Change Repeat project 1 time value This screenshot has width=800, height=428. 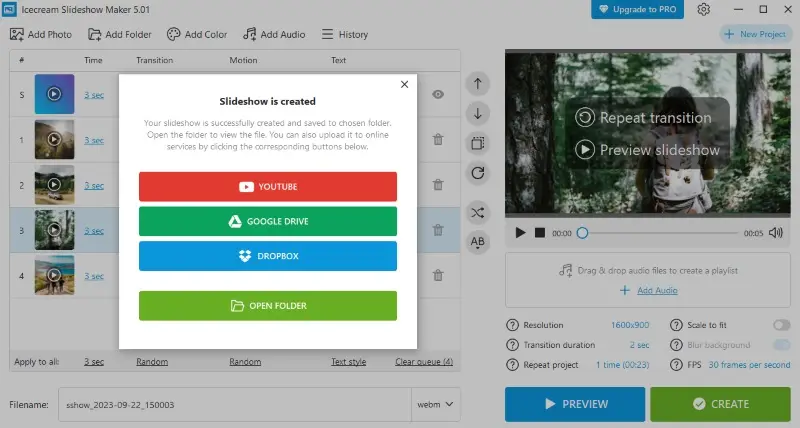point(622,365)
